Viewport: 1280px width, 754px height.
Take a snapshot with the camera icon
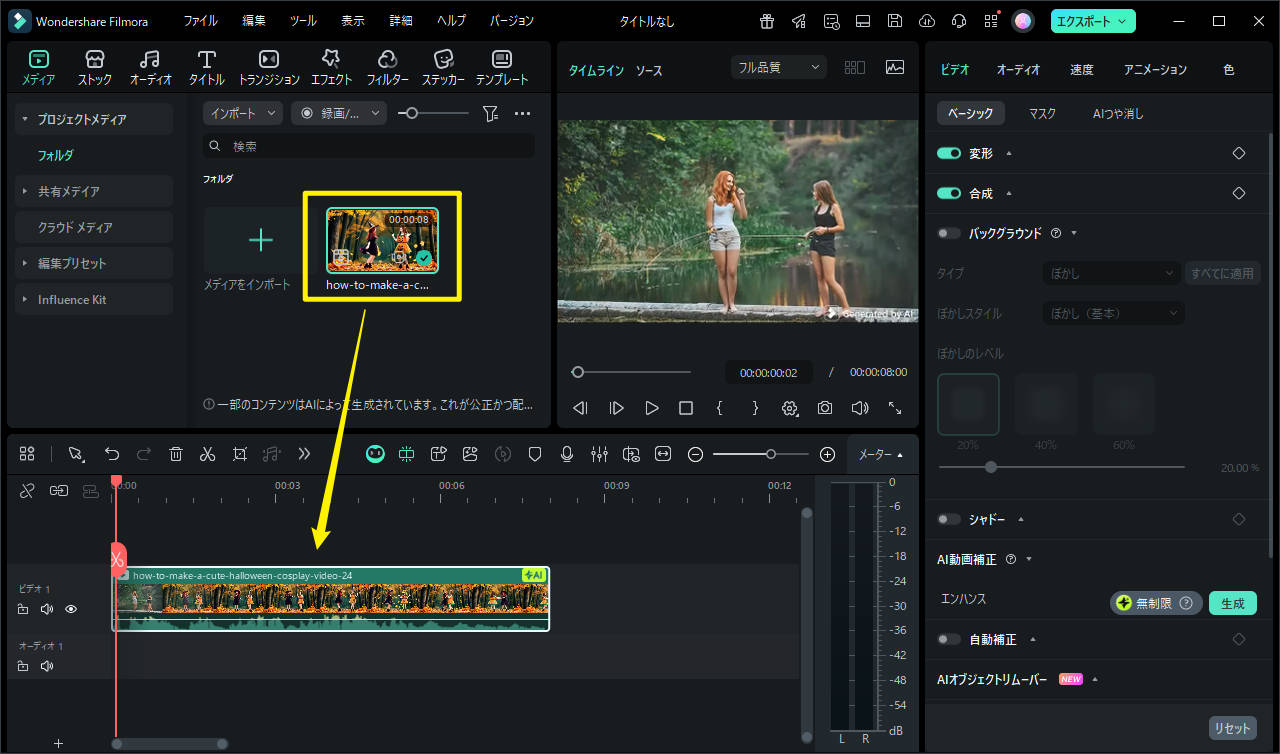824,408
